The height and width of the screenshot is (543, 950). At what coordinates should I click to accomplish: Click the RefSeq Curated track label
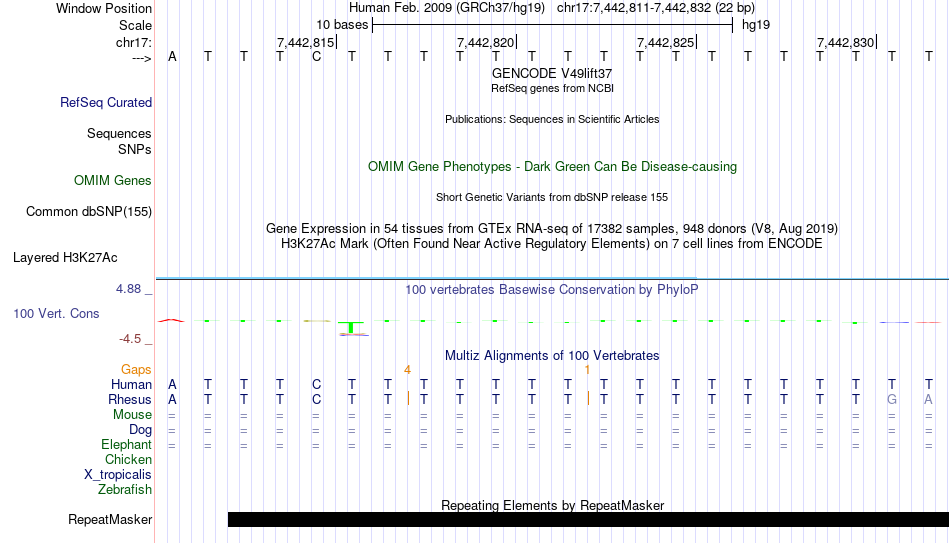click(106, 102)
